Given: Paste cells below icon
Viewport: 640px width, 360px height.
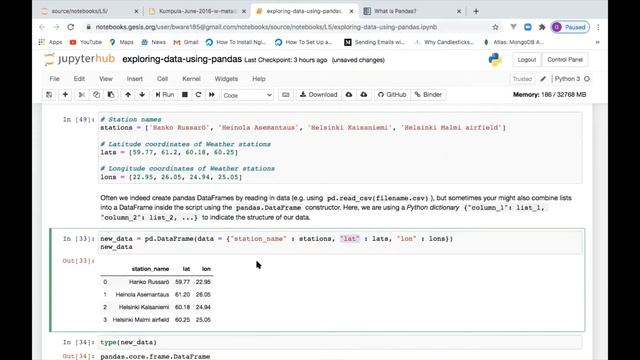Looking at the screenshot, I should 111,95.
